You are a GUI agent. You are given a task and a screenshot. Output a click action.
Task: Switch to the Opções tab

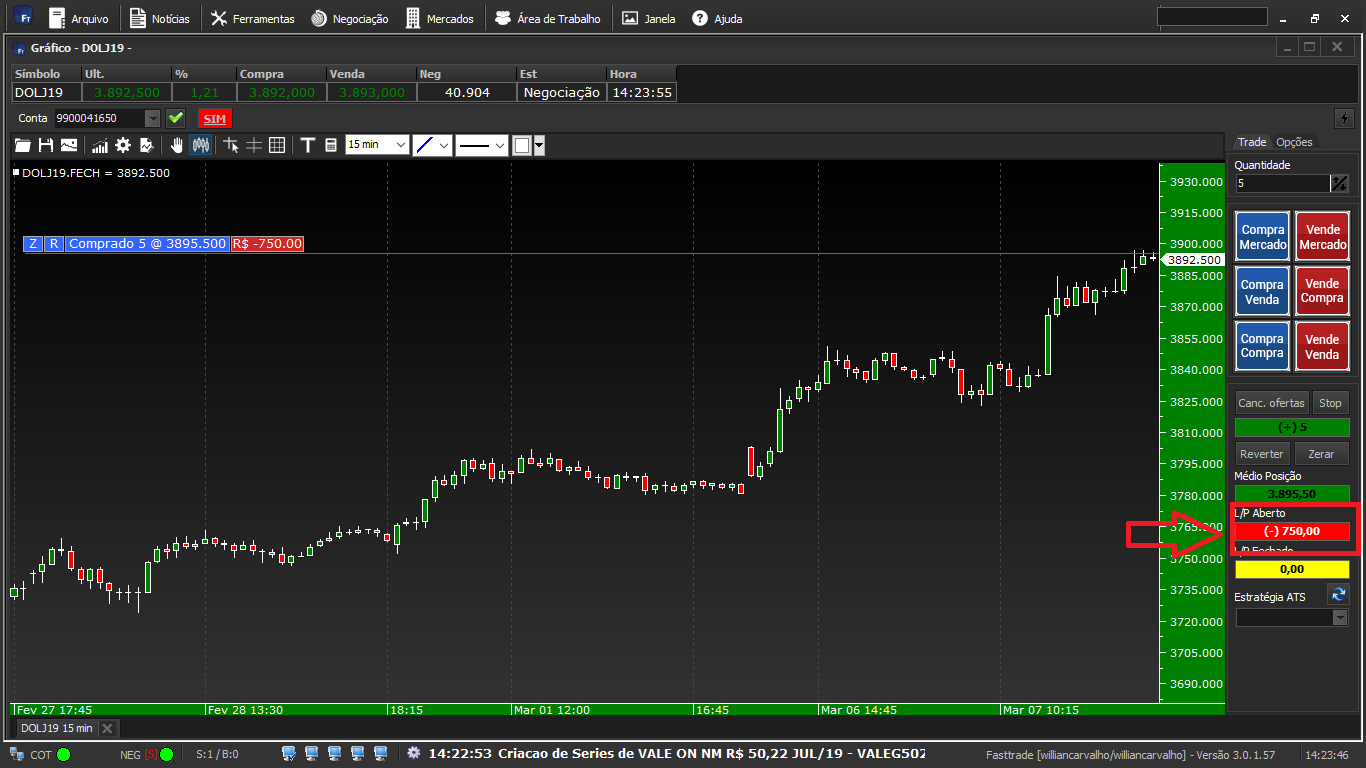click(1294, 142)
